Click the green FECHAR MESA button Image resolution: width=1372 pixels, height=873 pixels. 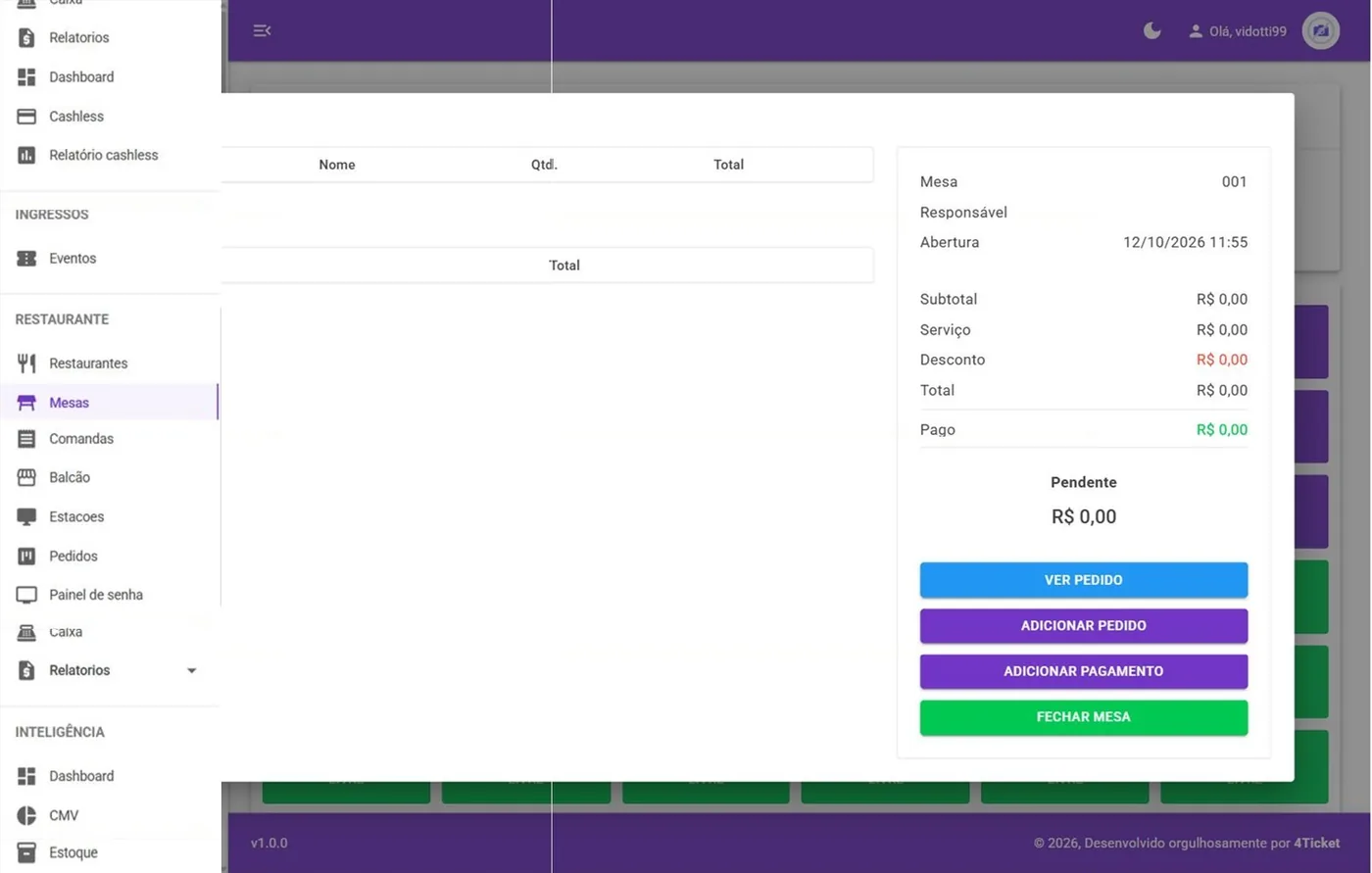(1084, 717)
